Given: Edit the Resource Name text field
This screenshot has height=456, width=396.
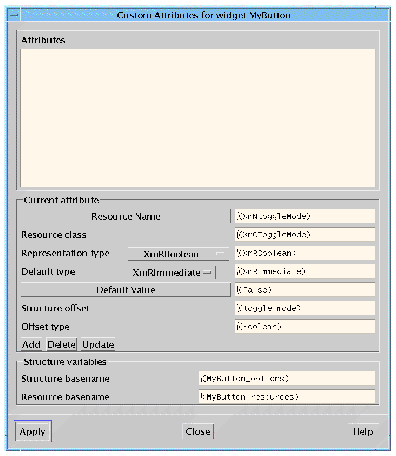Looking at the screenshot, I should 305,216.
